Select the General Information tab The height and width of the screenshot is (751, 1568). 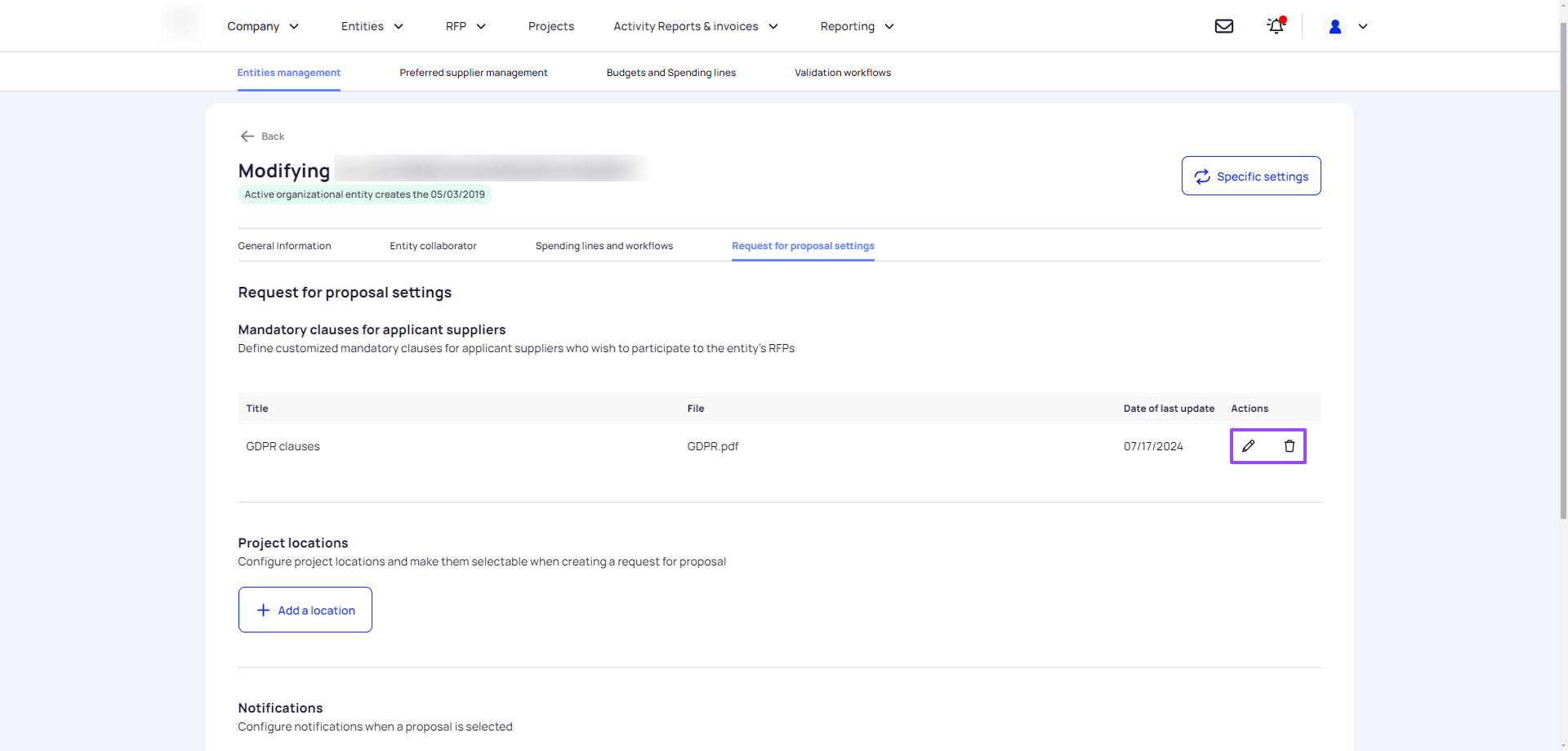tap(284, 246)
